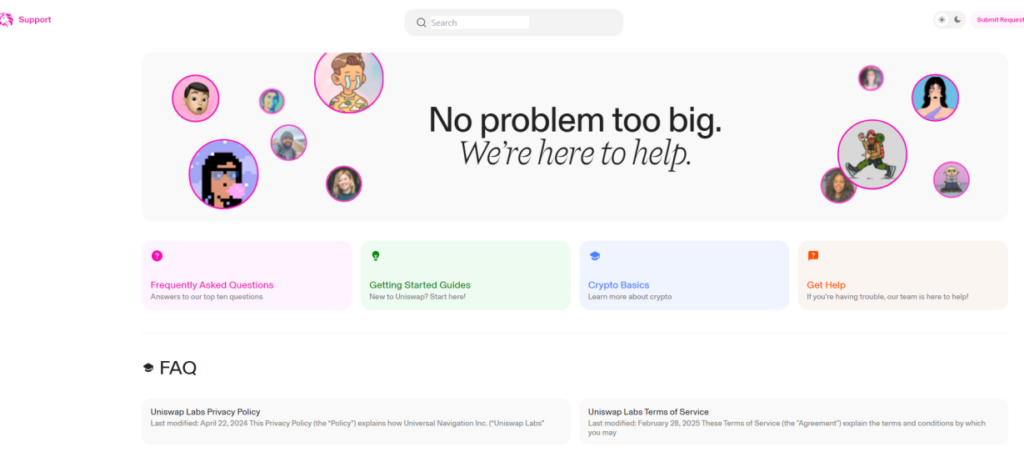Click the hiking backpacker cartoon avatar
Viewport: 1024px width, 452px height.
(872, 154)
